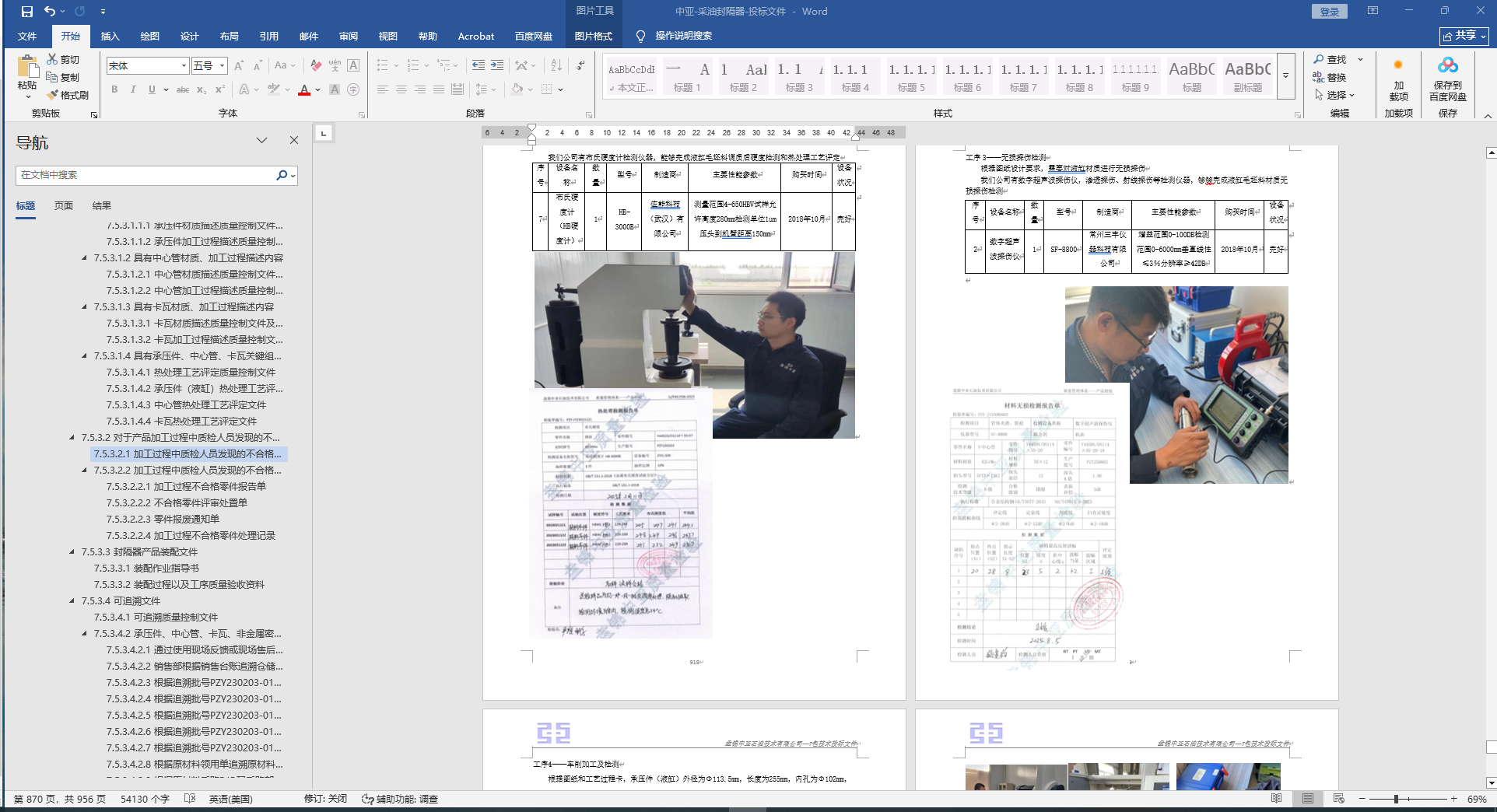Click the save icon in title bar

point(27,12)
